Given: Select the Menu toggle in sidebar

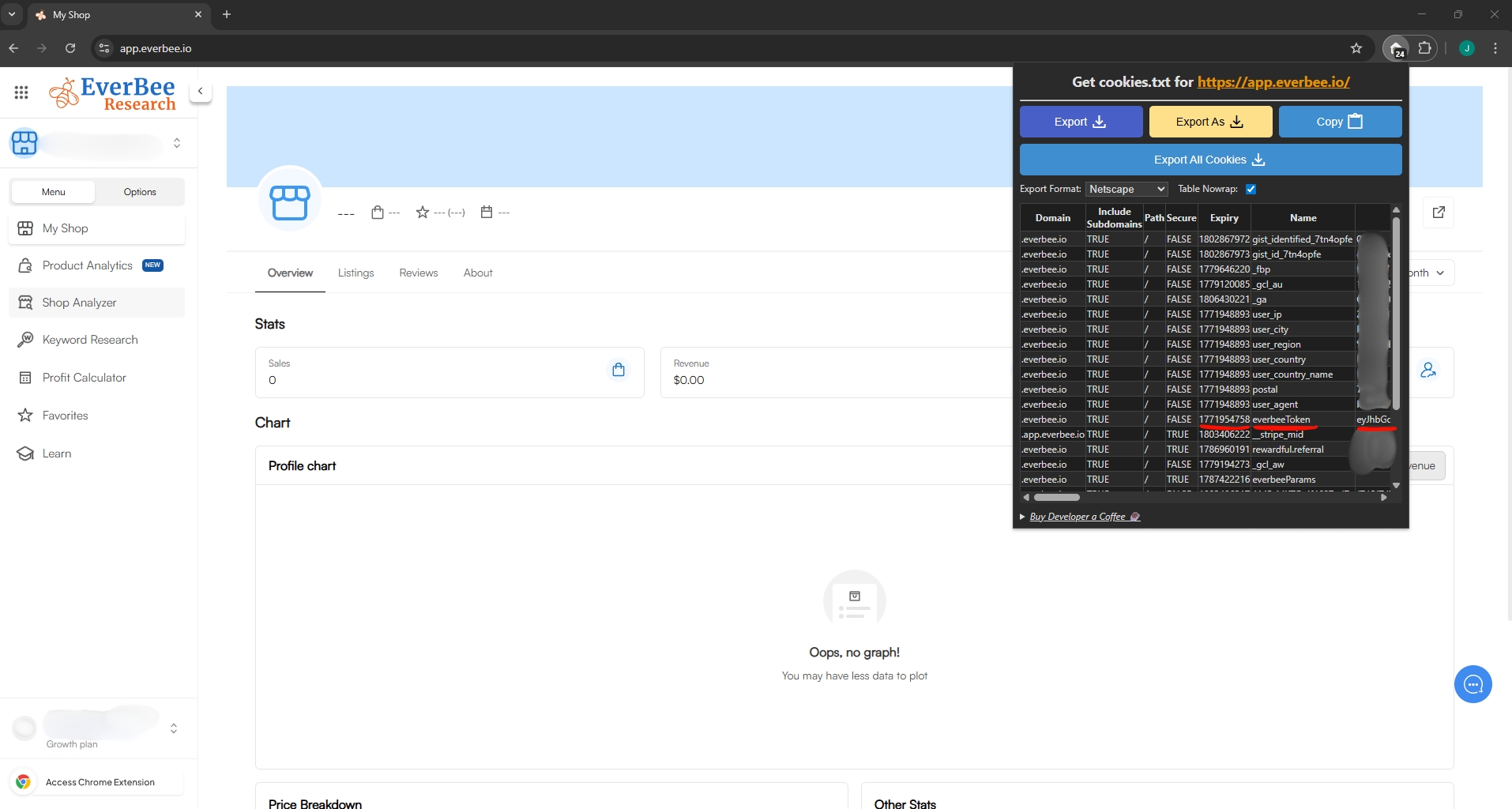Looking at the screenshot, I should tap(54, 192).
